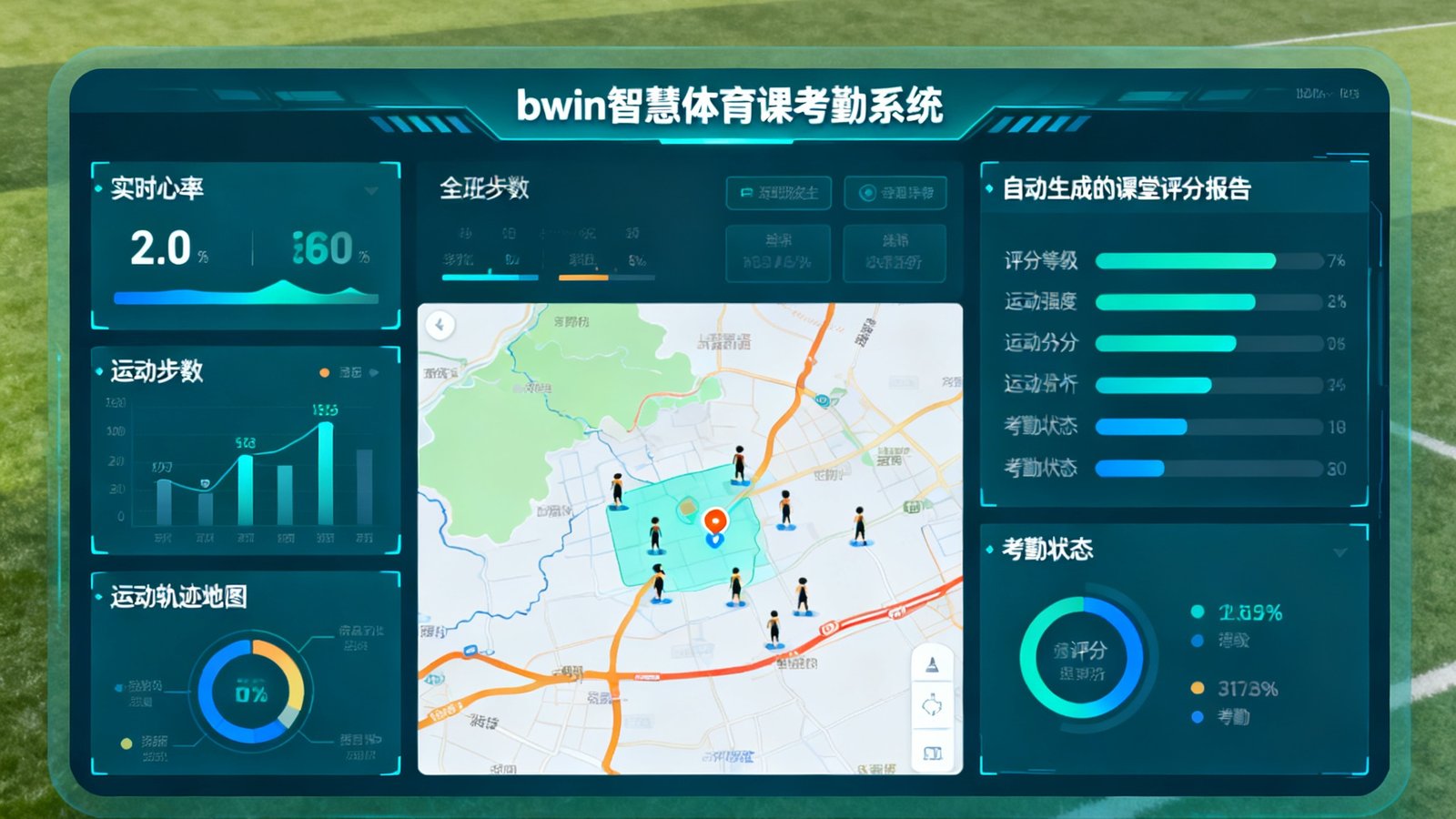
Task: Click the orange progress bar in 全班步数
Action: pyautogui.click(x=606, y=277)
